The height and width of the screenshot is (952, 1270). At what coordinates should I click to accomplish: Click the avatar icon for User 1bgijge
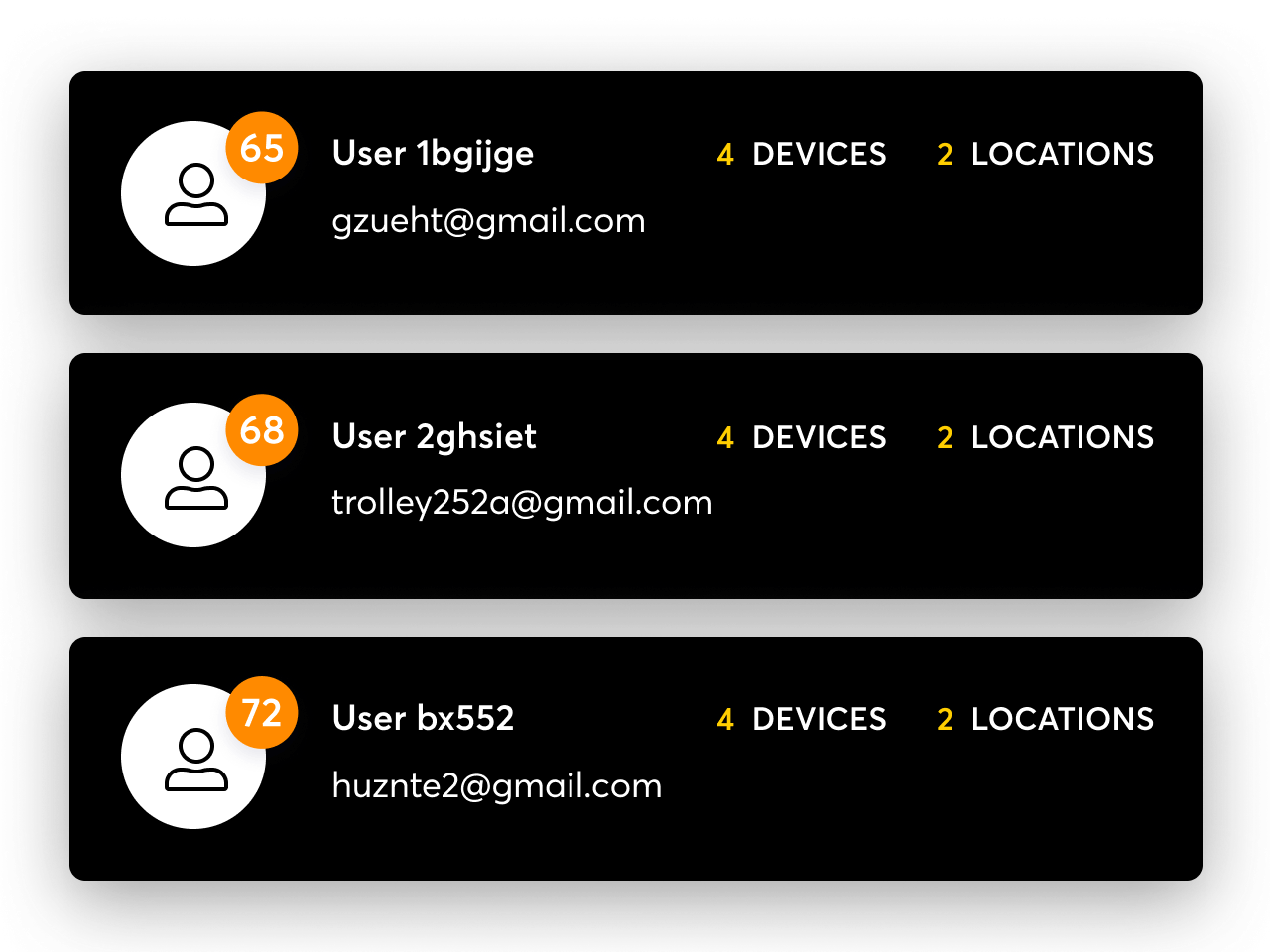(x=193, y=193)
